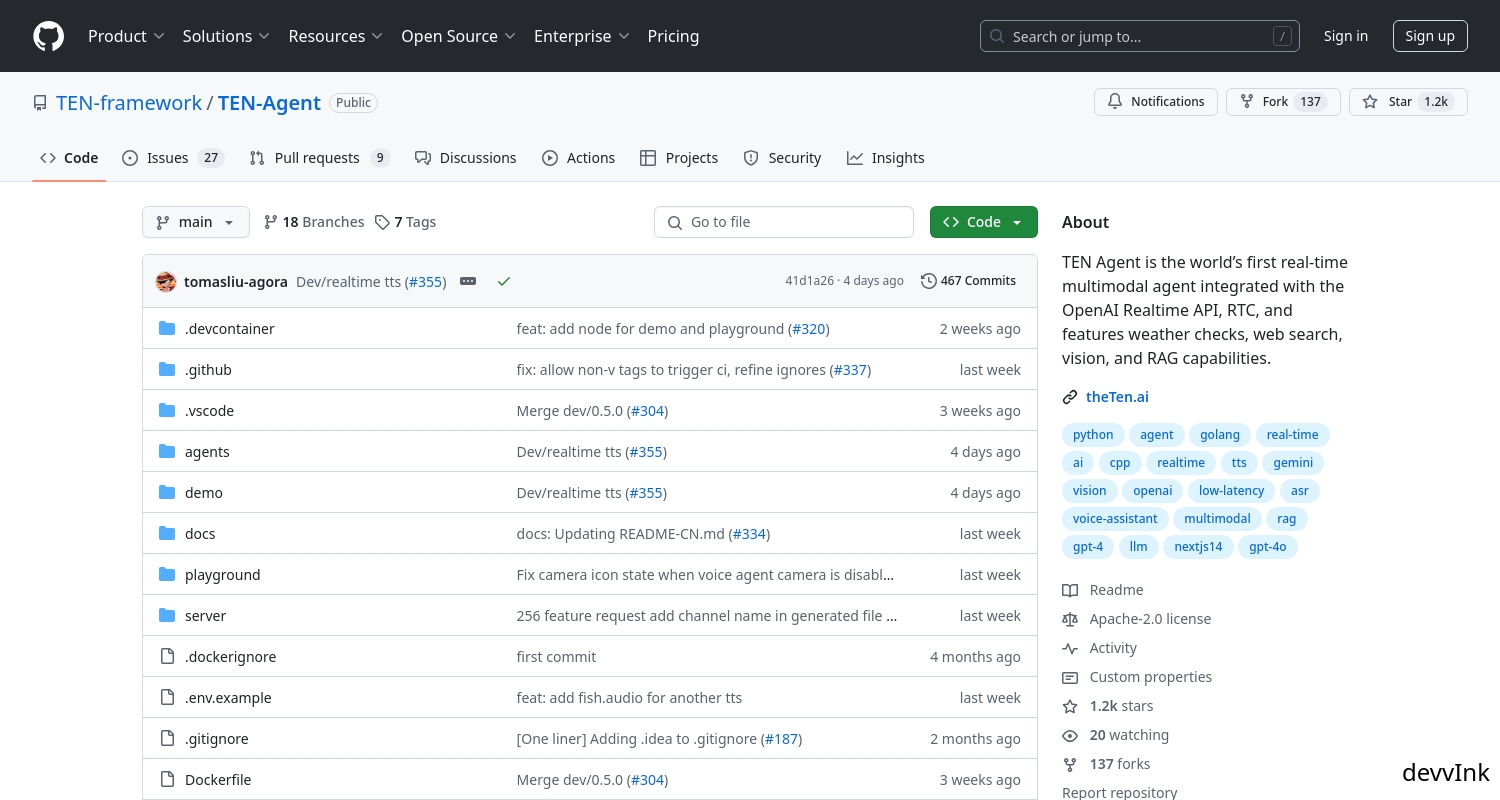
Task: Click the tomasliu-agora avatar image
Action: pos(166,282)
